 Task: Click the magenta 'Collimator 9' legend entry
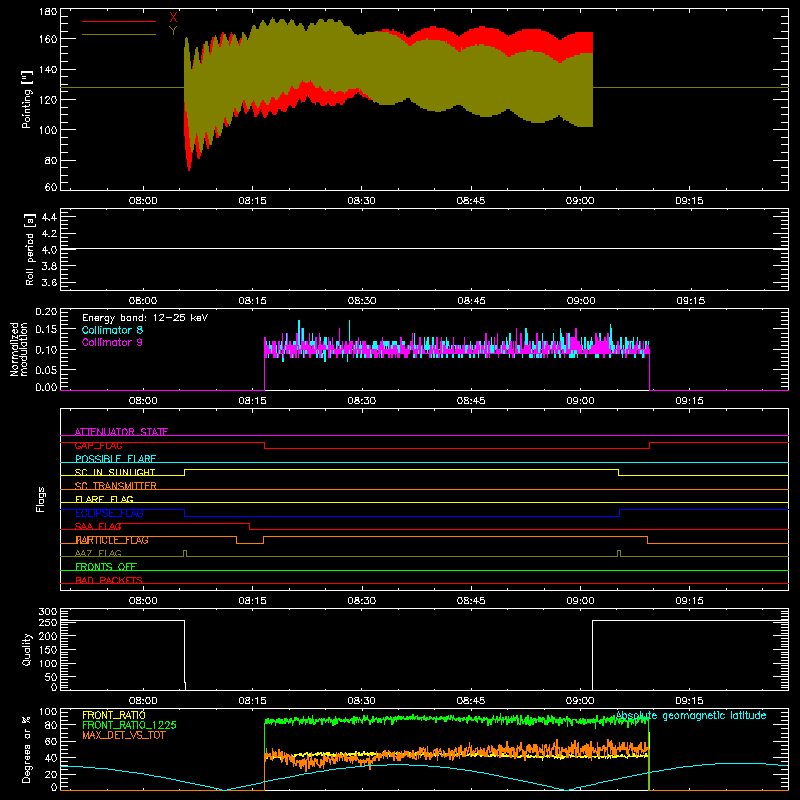coord(112,342)
